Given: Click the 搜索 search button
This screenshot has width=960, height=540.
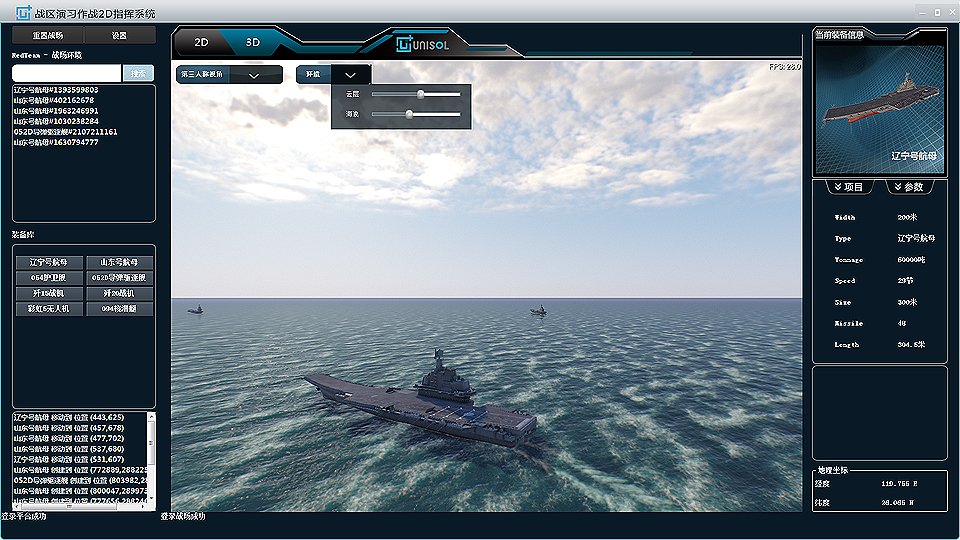Looking at the screenshot, I should 138,73.
